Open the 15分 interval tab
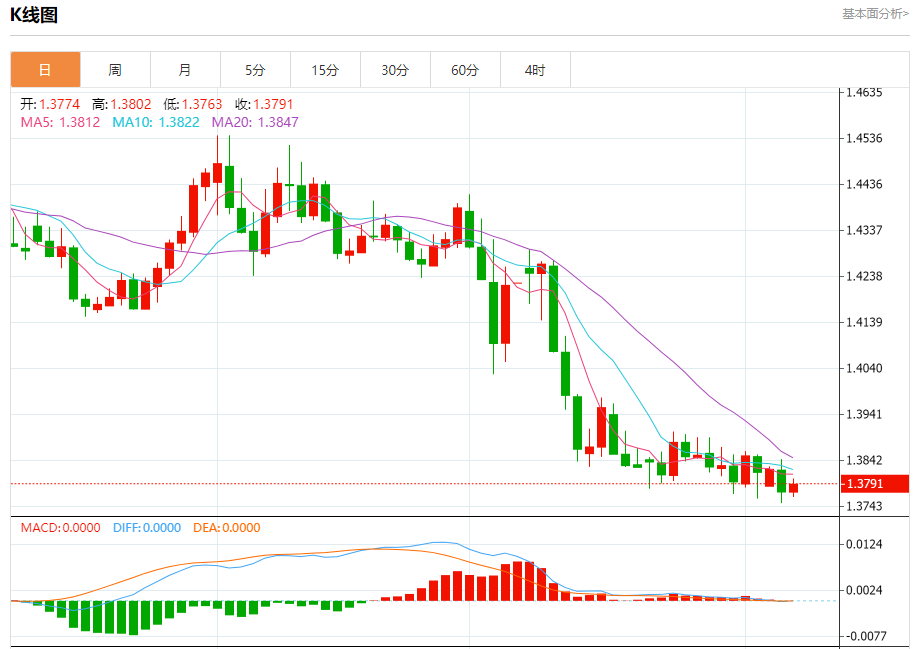914x649 pixels. click(325, 70)
